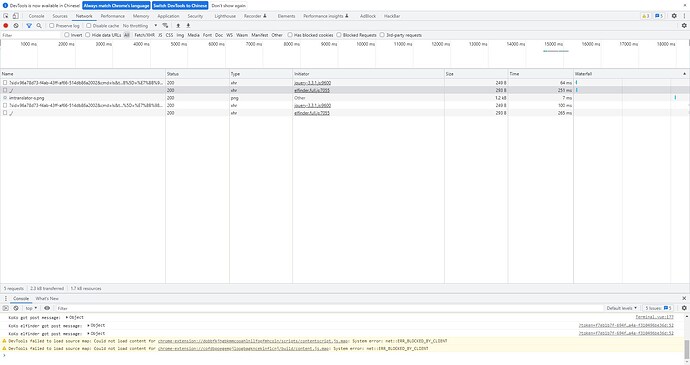Open DevTools settings gear
Viewport: 690px width, 365px height.
coord(674,16)
